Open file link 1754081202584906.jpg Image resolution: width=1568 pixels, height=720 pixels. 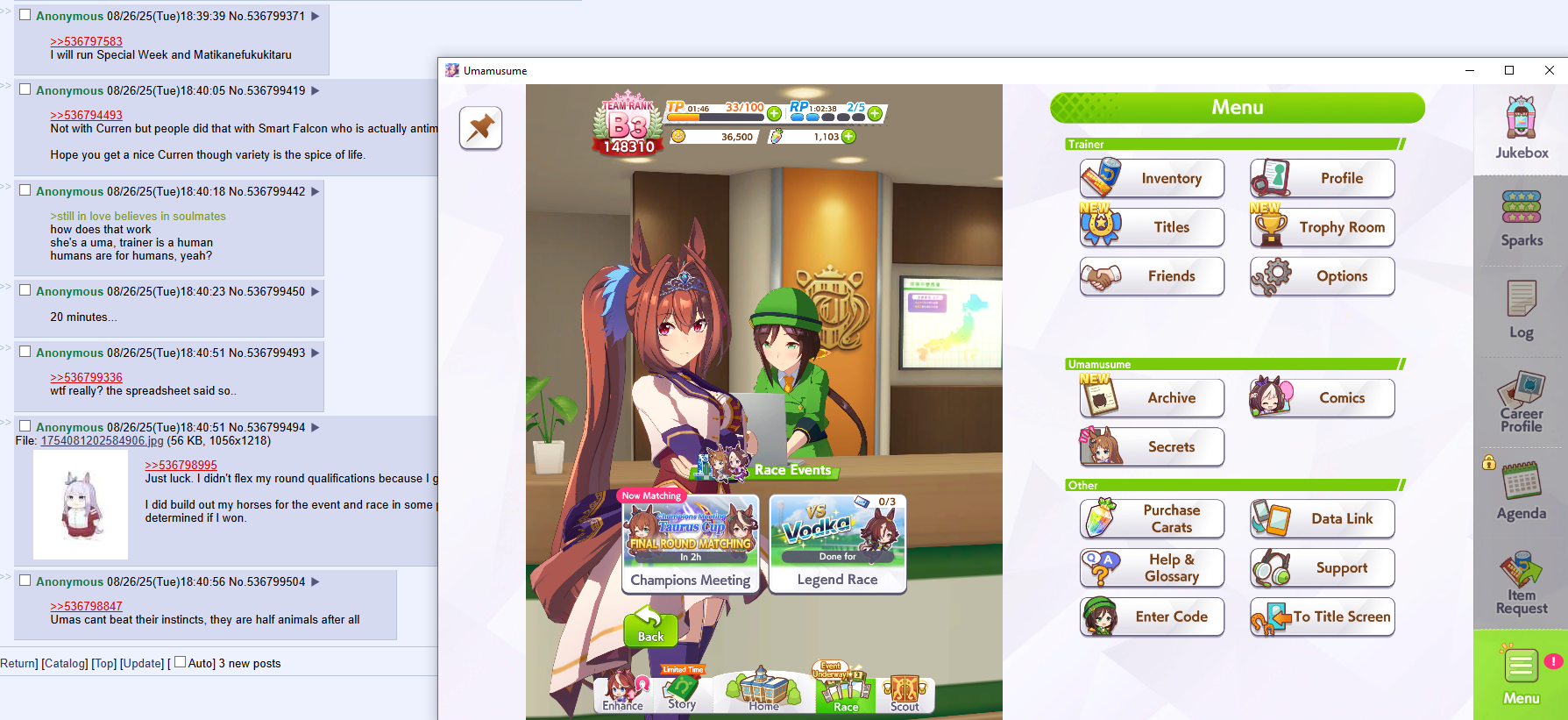[102, 440]
